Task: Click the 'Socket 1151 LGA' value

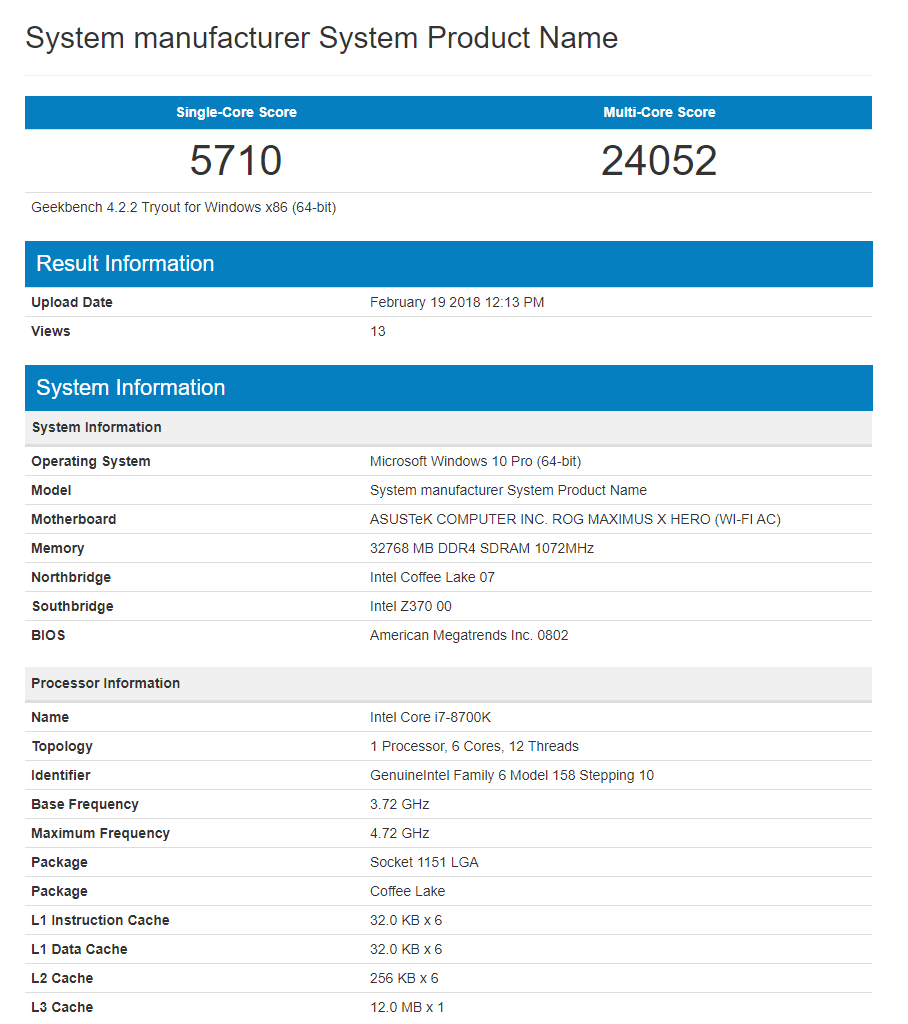Action: coord(425,862)
